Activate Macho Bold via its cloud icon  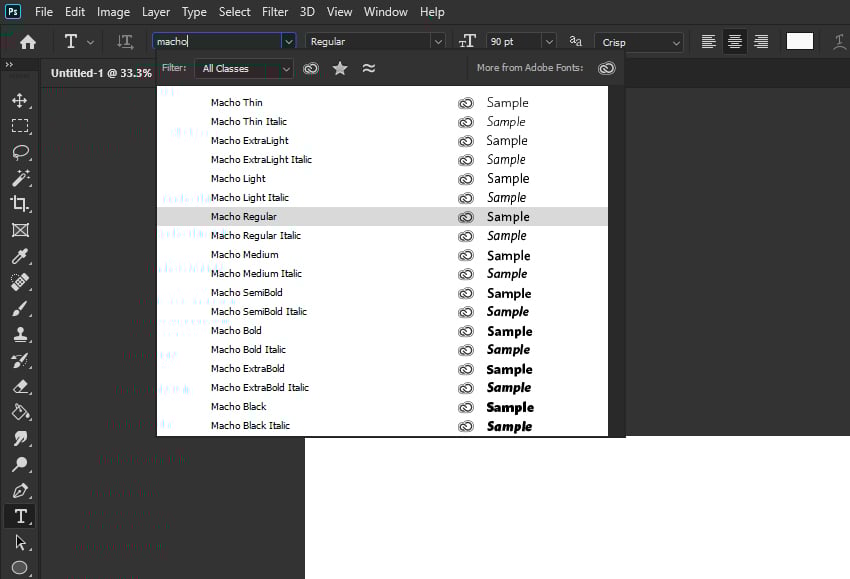465,331
